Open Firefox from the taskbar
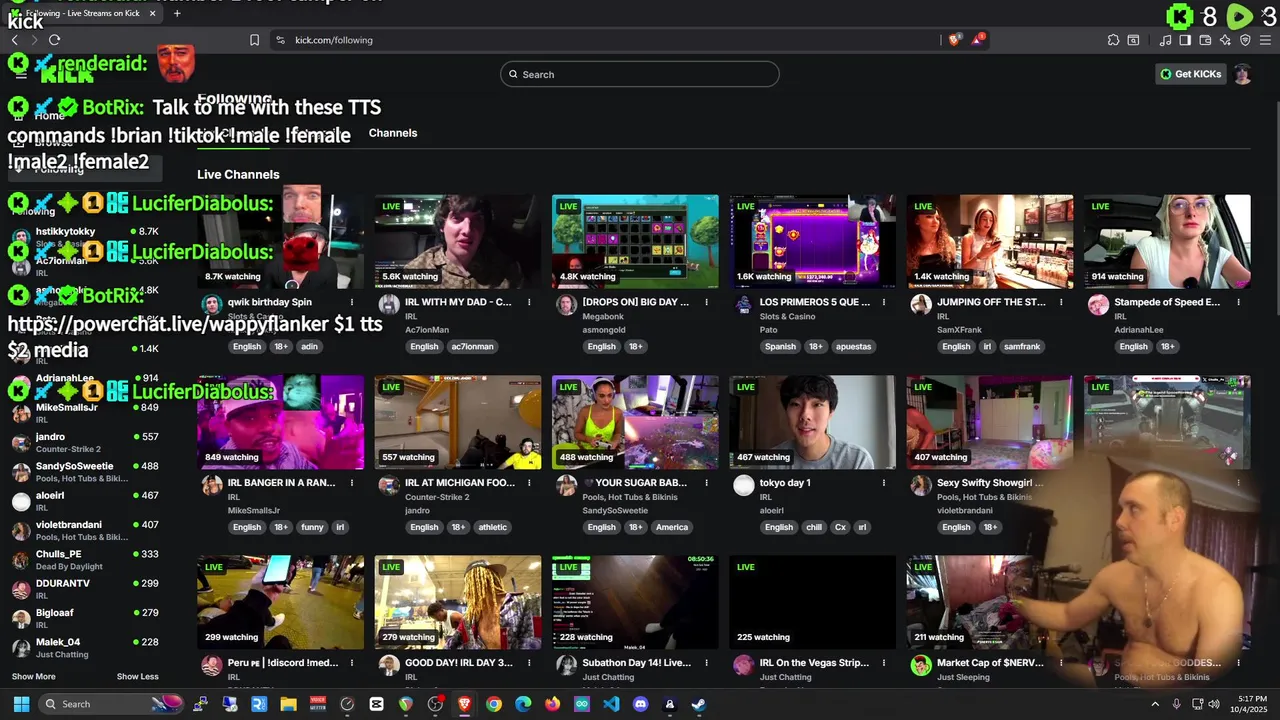The image size is (1280, 720). coord(552,704)
